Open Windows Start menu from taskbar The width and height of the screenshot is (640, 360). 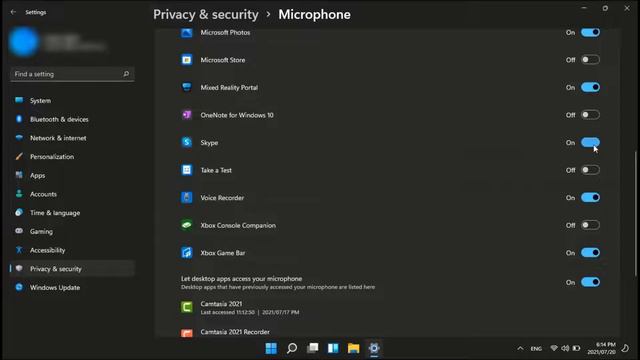point(271,348)
